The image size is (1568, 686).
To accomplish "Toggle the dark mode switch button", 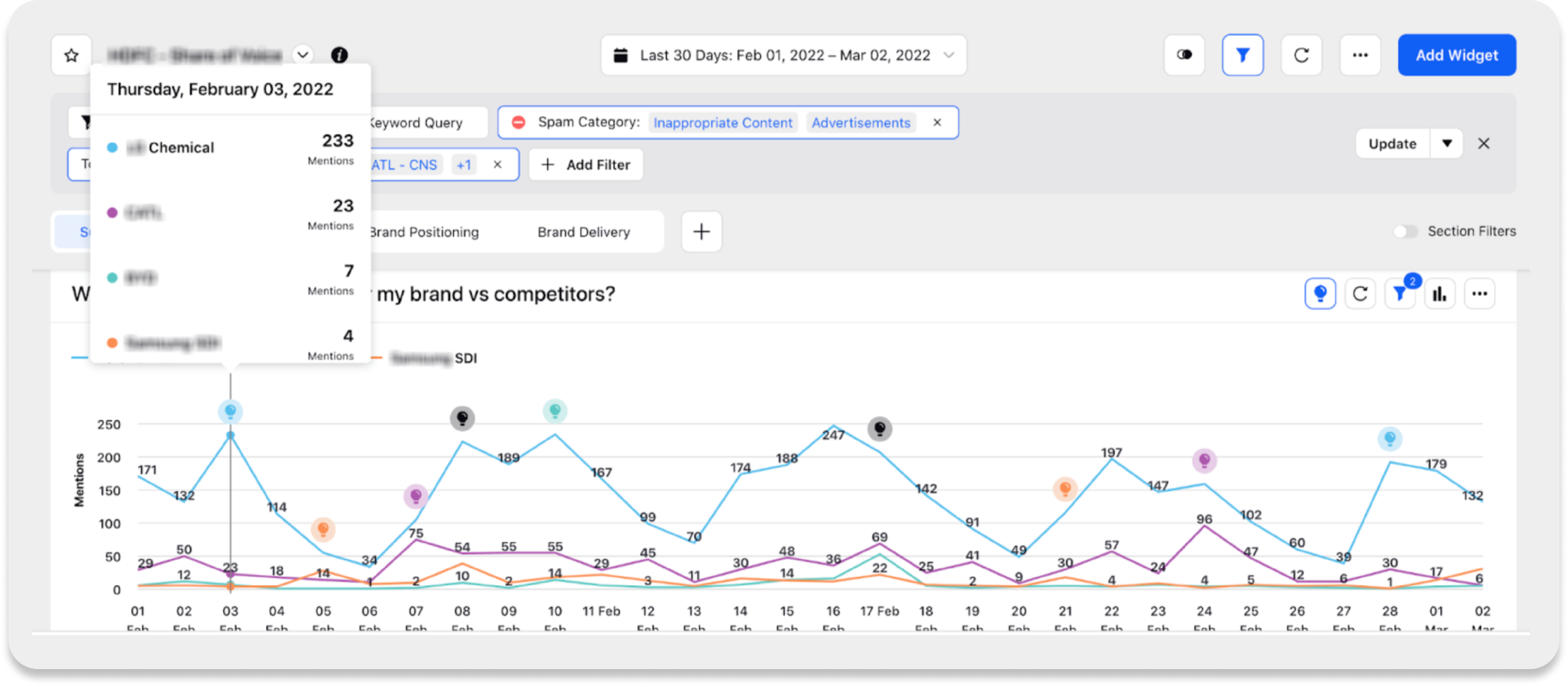I will point(1184,55).
